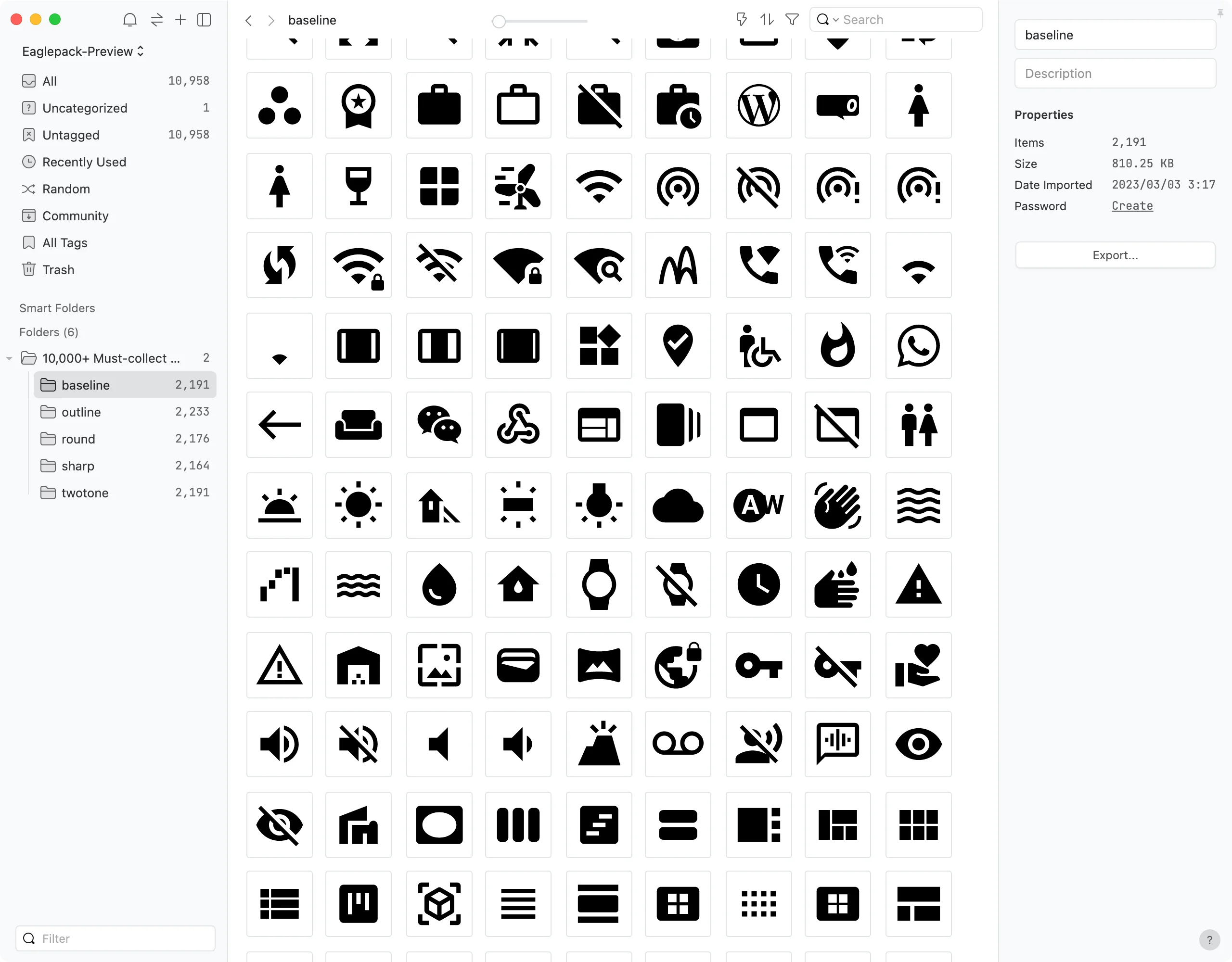The height and width of the screenshot is (962, 1232).
Task: Drag the zoom slider in toolbar
Action: point(500,20)
